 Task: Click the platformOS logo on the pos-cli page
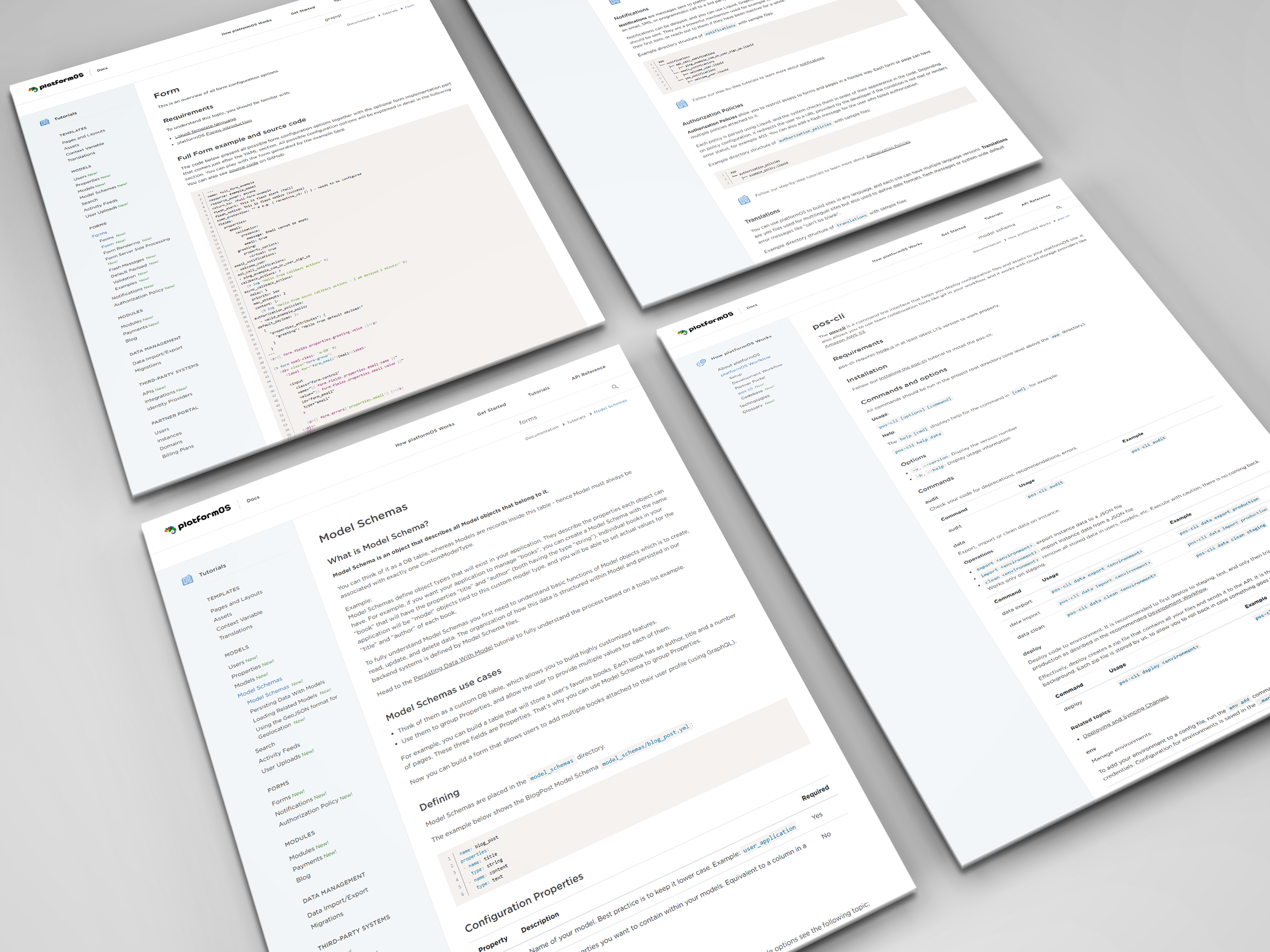(x=705, y=323)
